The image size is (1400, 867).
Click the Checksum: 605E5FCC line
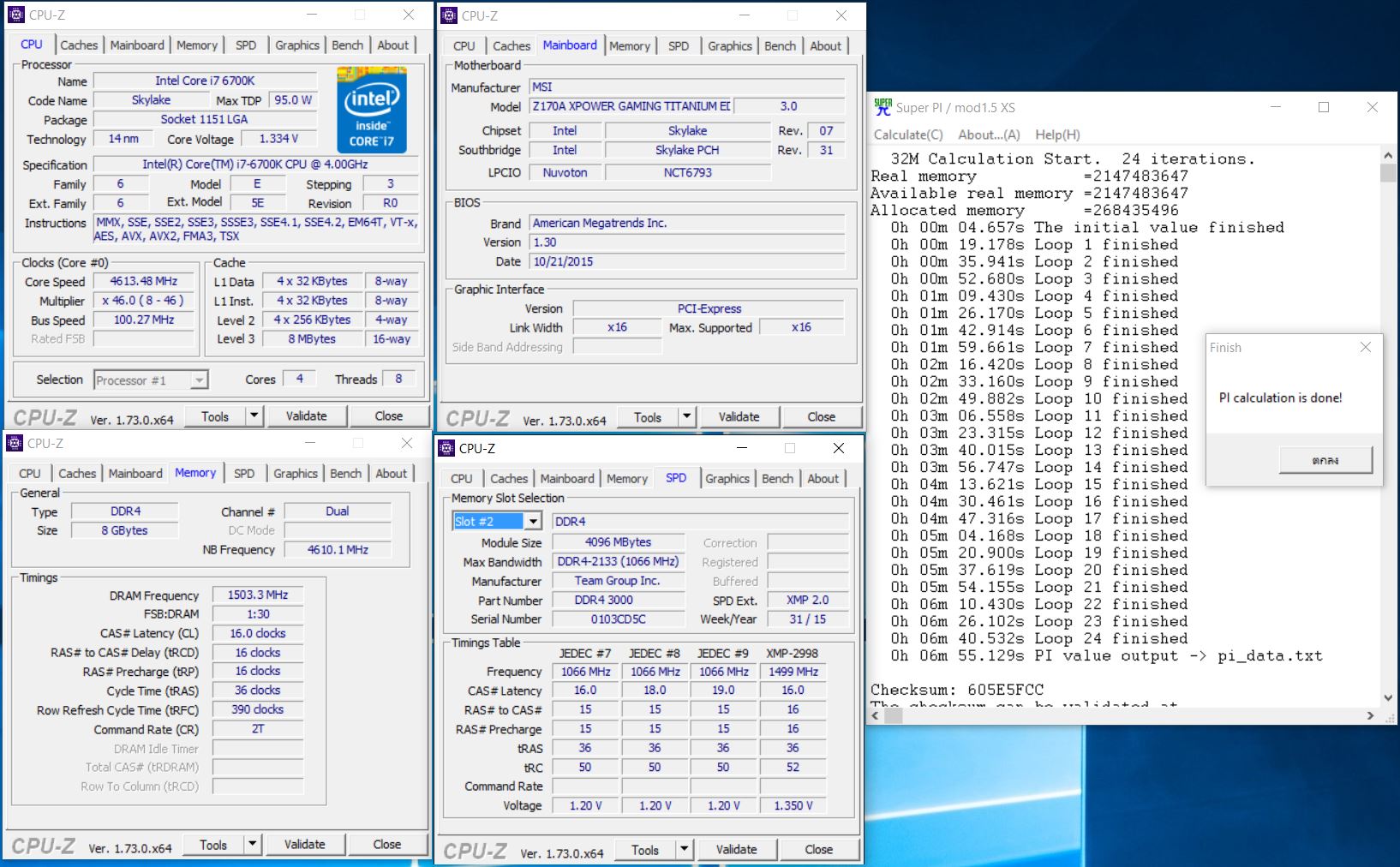[x=957, y=690]
